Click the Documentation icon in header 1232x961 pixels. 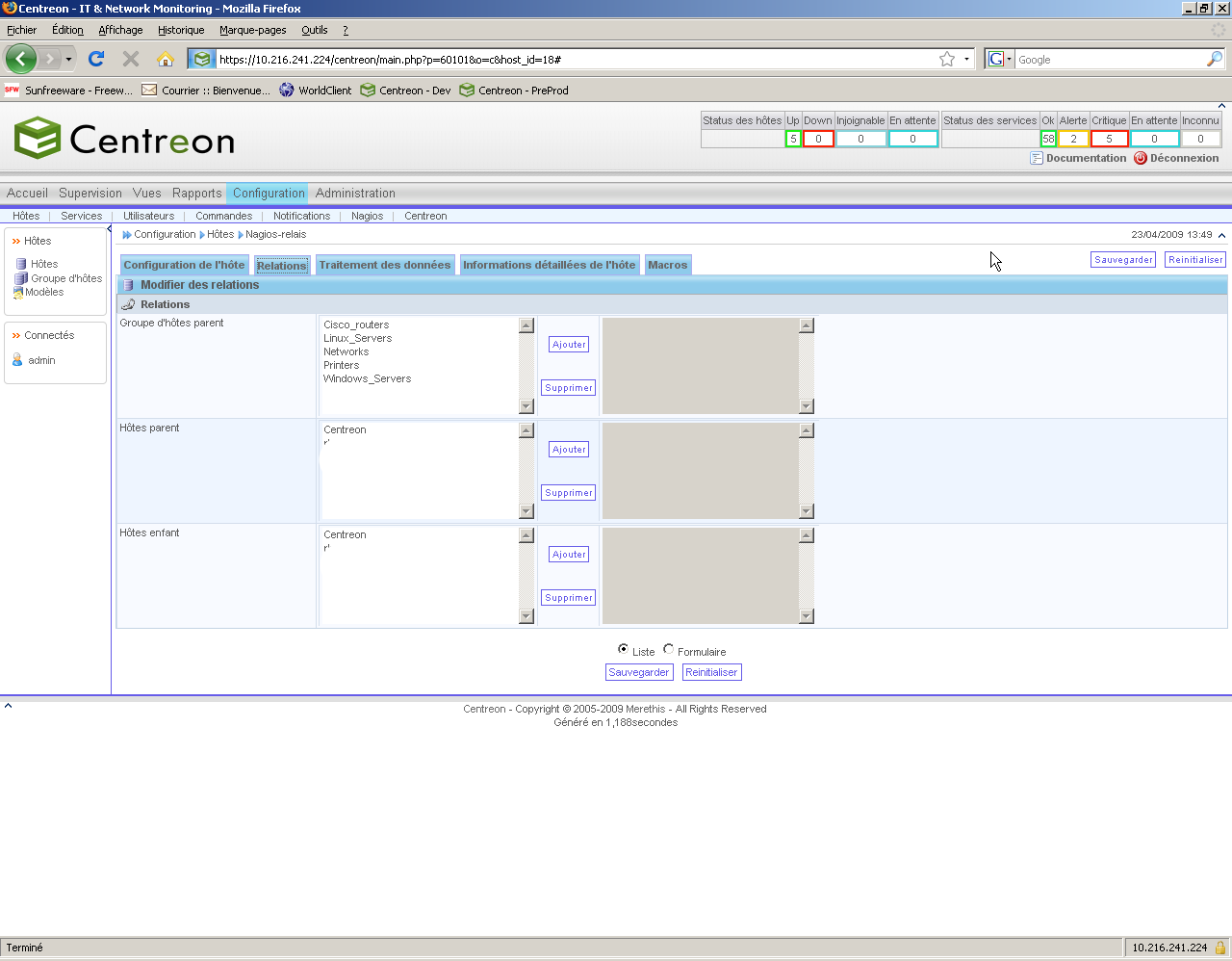1037,158
